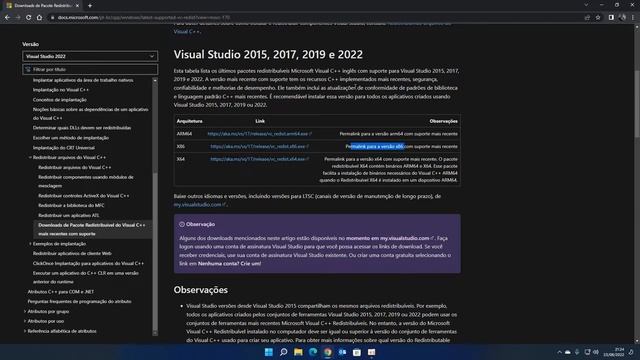This screenshot has height=360, width=640.
Task: Open a new browser tab
Action: tap(90, 6)
